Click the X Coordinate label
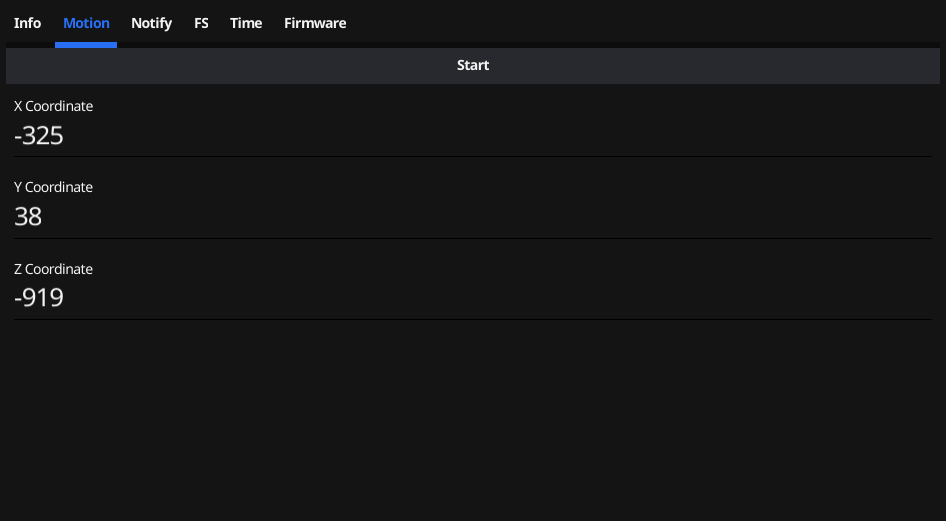 point(54,106)
